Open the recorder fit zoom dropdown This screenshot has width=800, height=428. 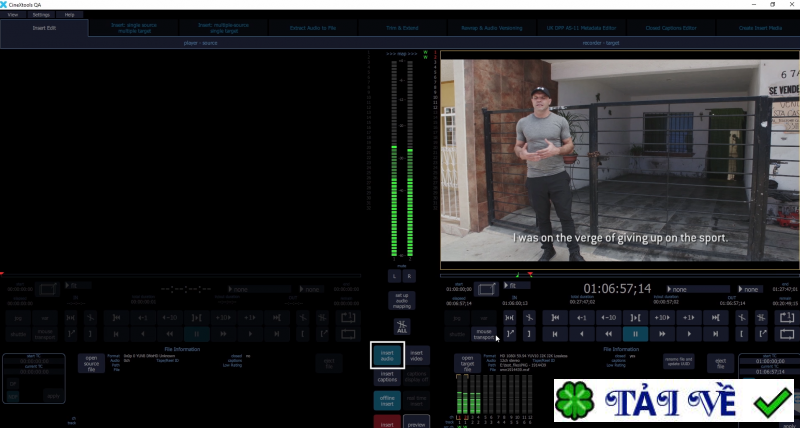coord(517,286)
